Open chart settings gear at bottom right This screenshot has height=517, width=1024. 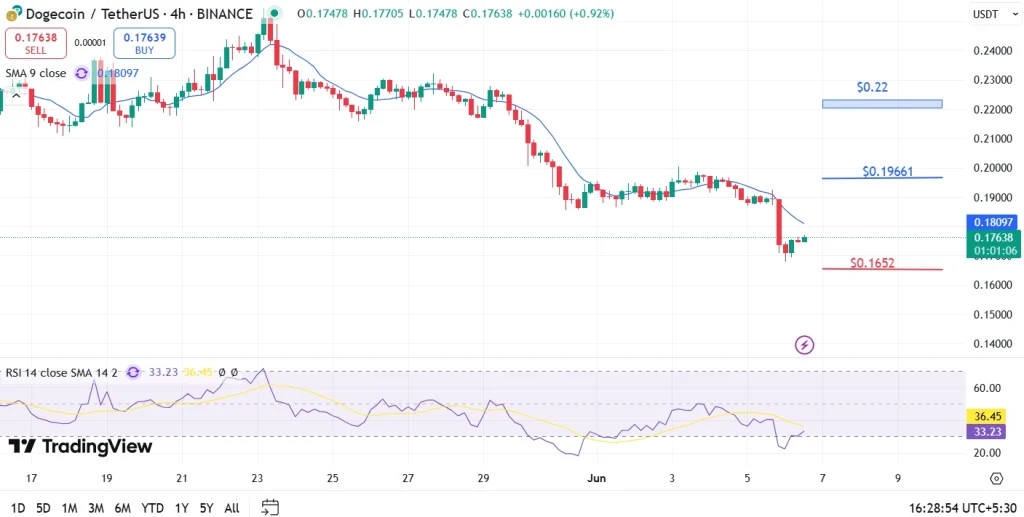click(x=996, y=479)
